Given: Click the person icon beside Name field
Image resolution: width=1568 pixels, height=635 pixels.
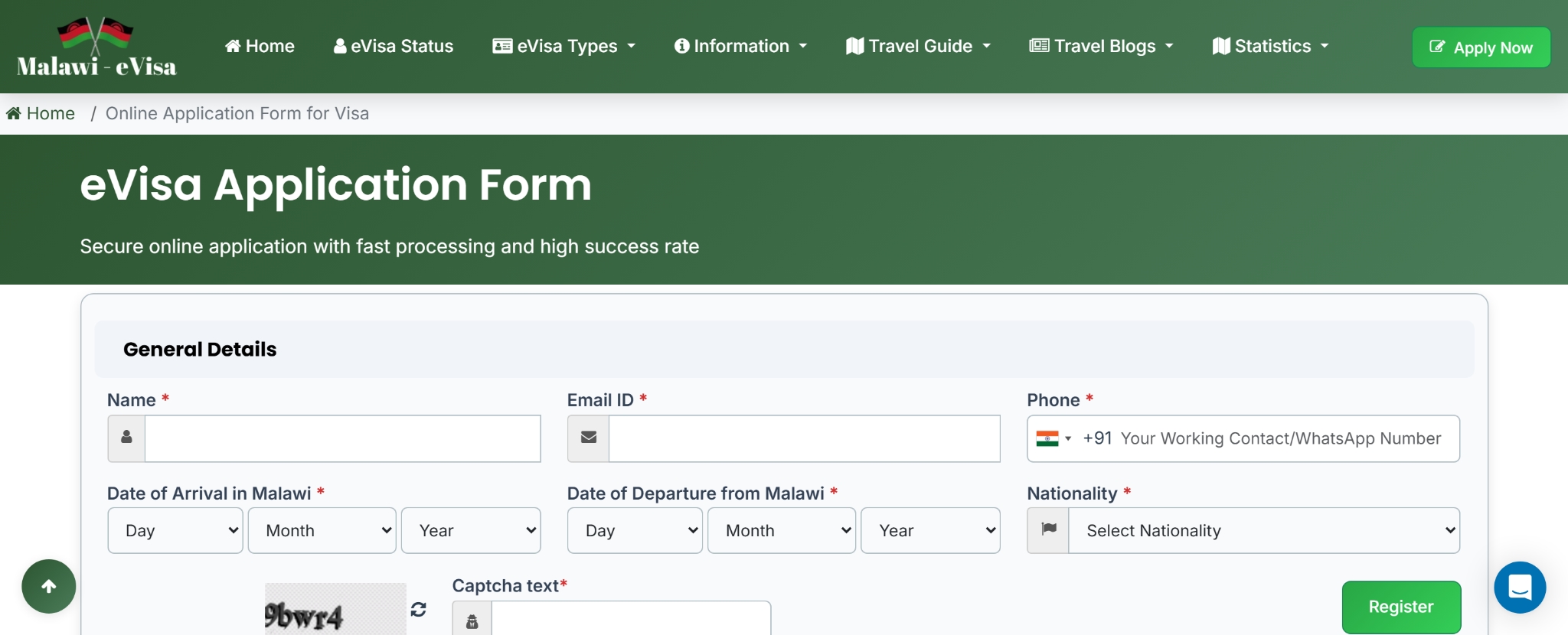Looking at the screenshot, I should click(127, 438).
